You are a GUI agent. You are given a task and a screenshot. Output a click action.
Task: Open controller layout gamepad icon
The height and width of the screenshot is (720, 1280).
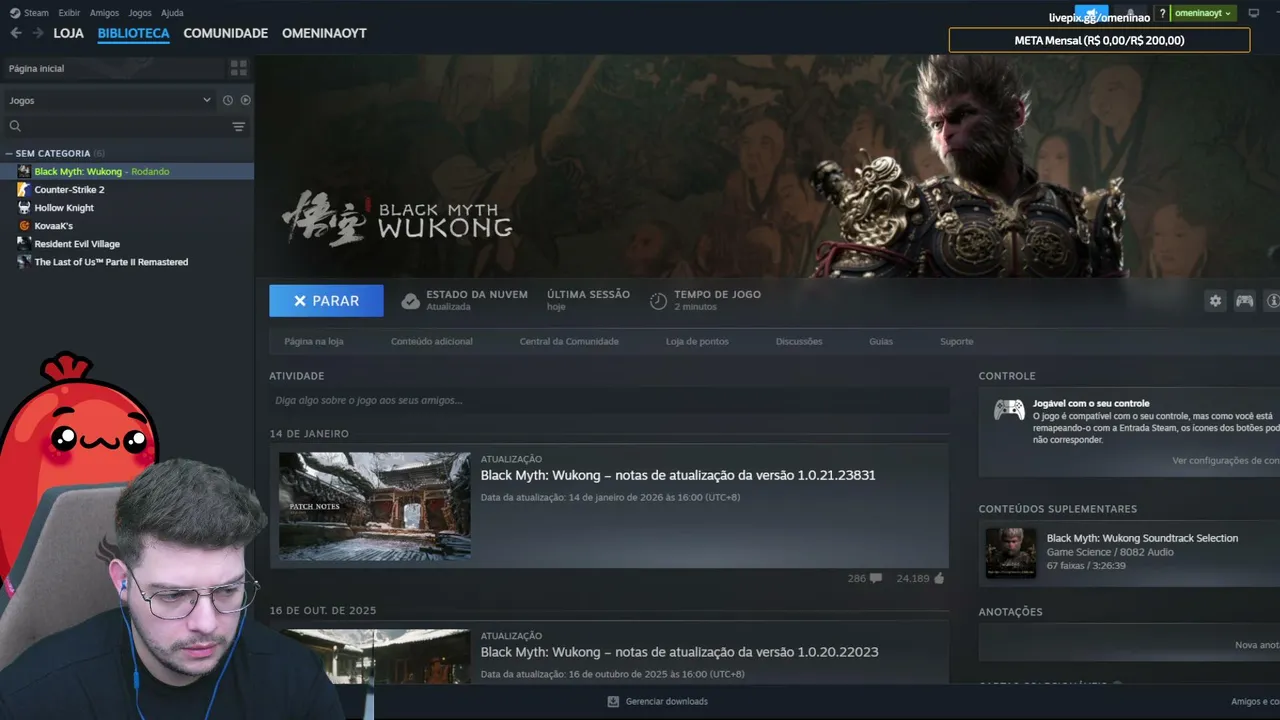pyautogui.click(x=1244, y=300)
